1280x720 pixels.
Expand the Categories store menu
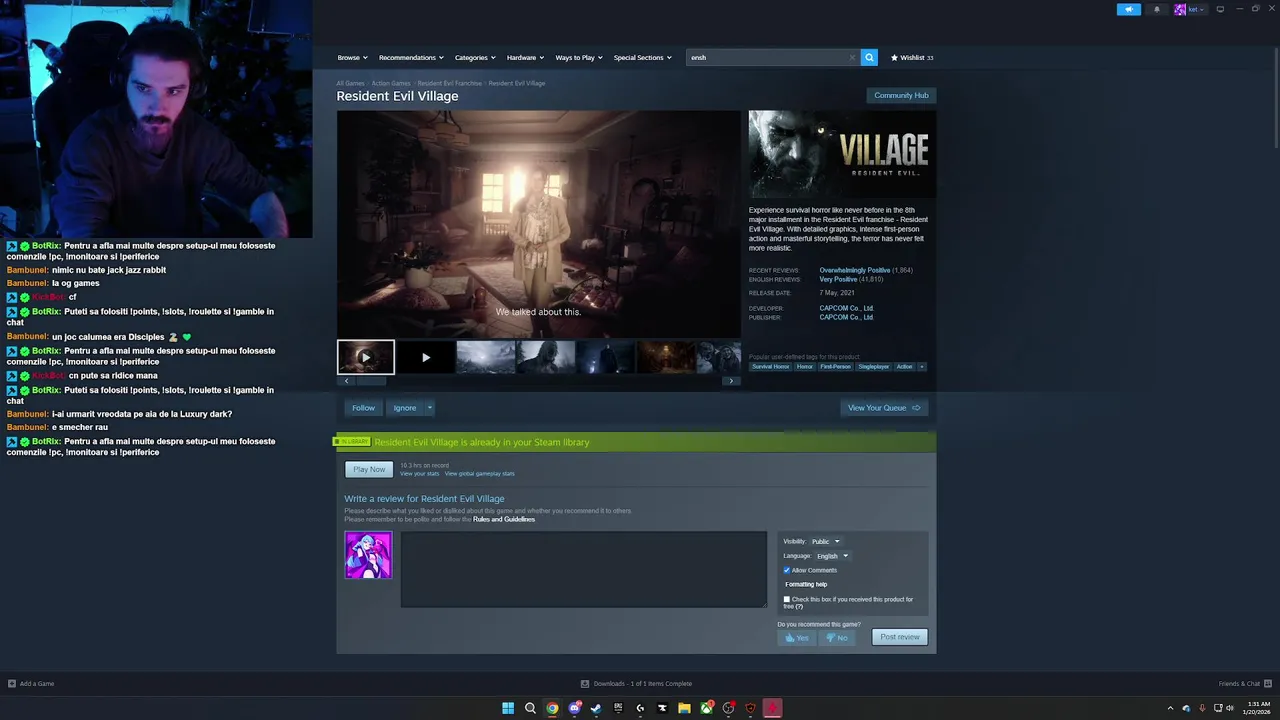[x=475, y=57]
